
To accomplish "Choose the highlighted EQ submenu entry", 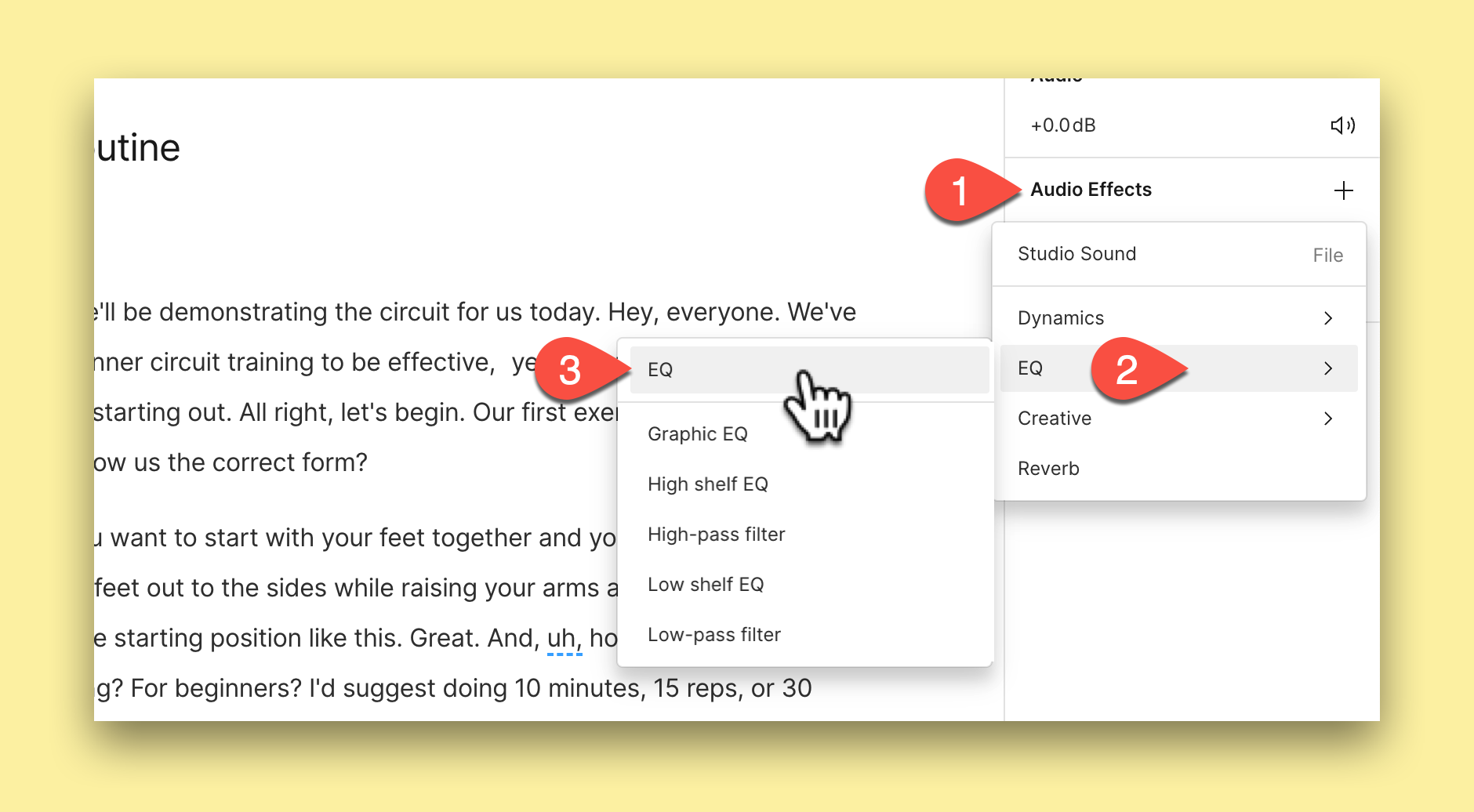I will point(810,370).
